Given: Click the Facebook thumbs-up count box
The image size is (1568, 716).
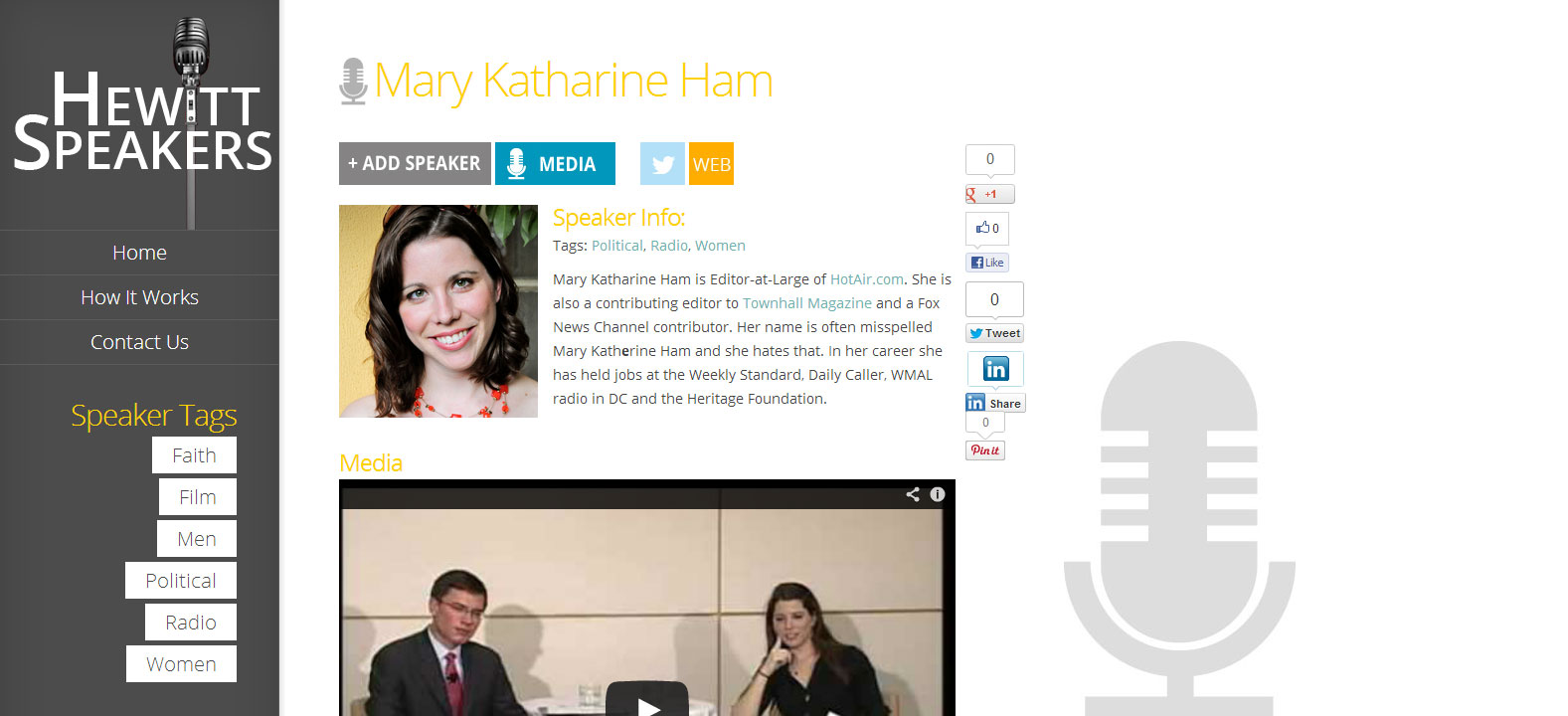Looking at the screenshot, I should coord(987,229).
